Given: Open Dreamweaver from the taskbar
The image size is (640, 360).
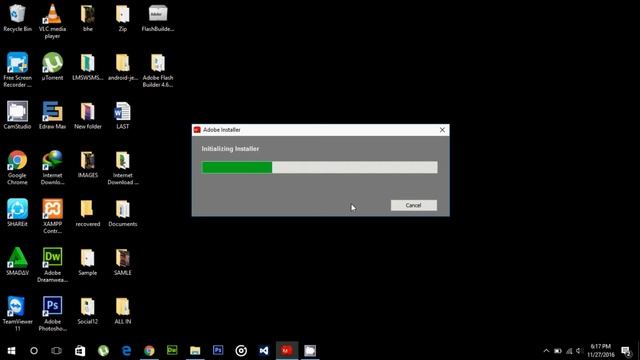Looking at the screenshot, I should (x=172, y=351).
